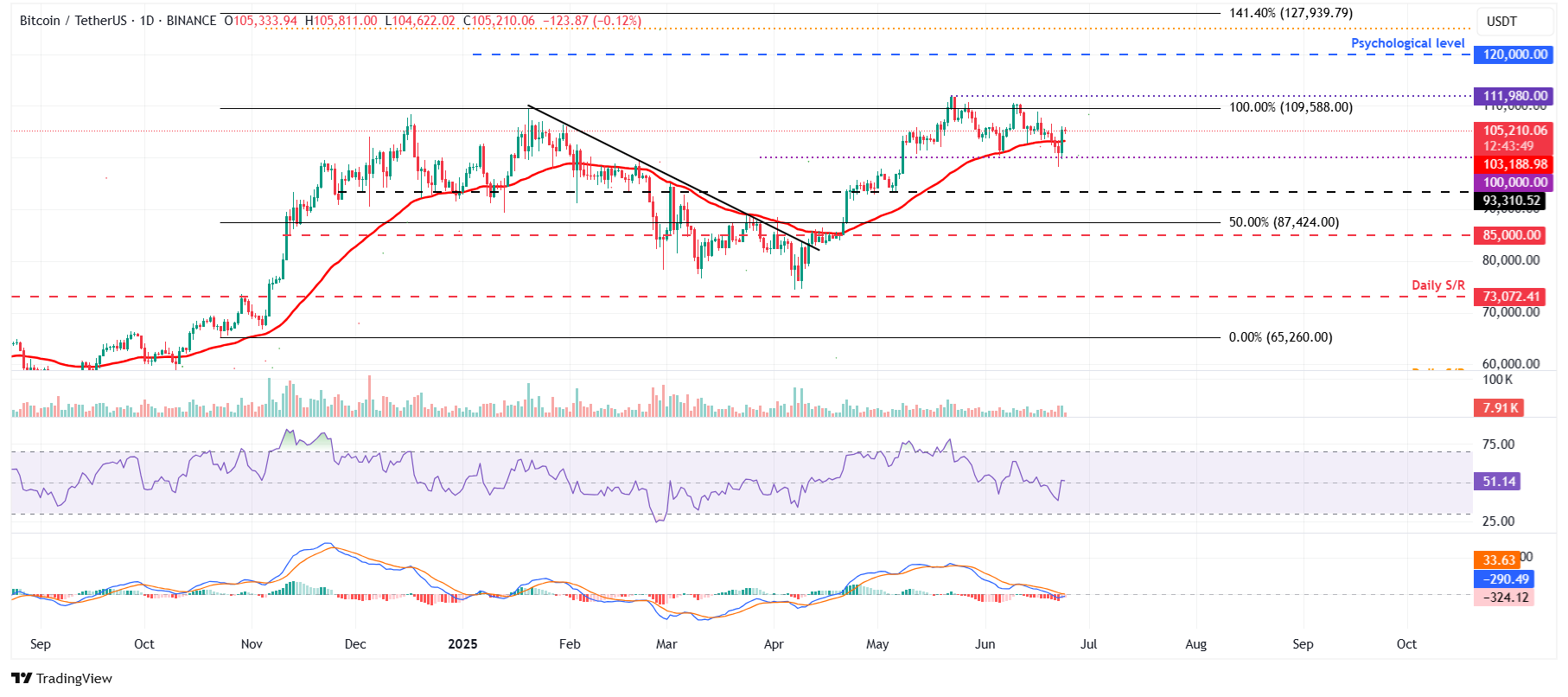Click the blue MACD label -290.49

1504,579
